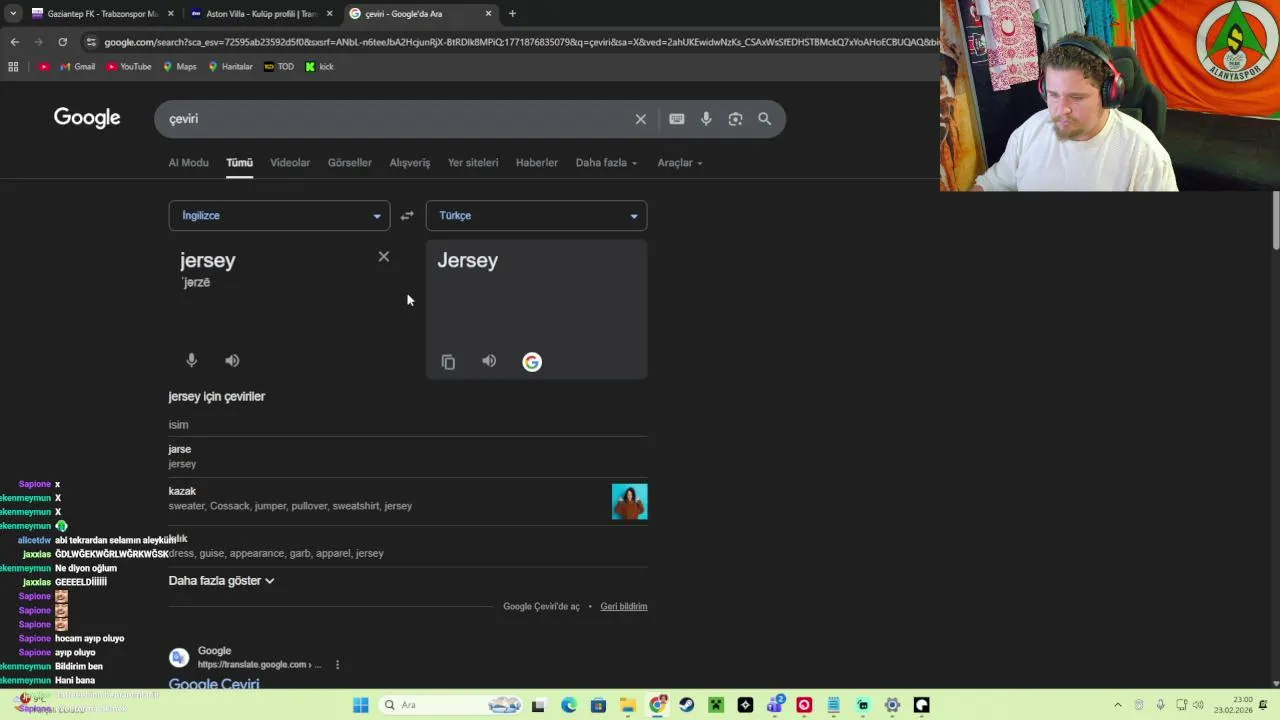Open the tab search dropdown arrow
The width and height of the screenshot is (1280, 720).
pos(13,14)
